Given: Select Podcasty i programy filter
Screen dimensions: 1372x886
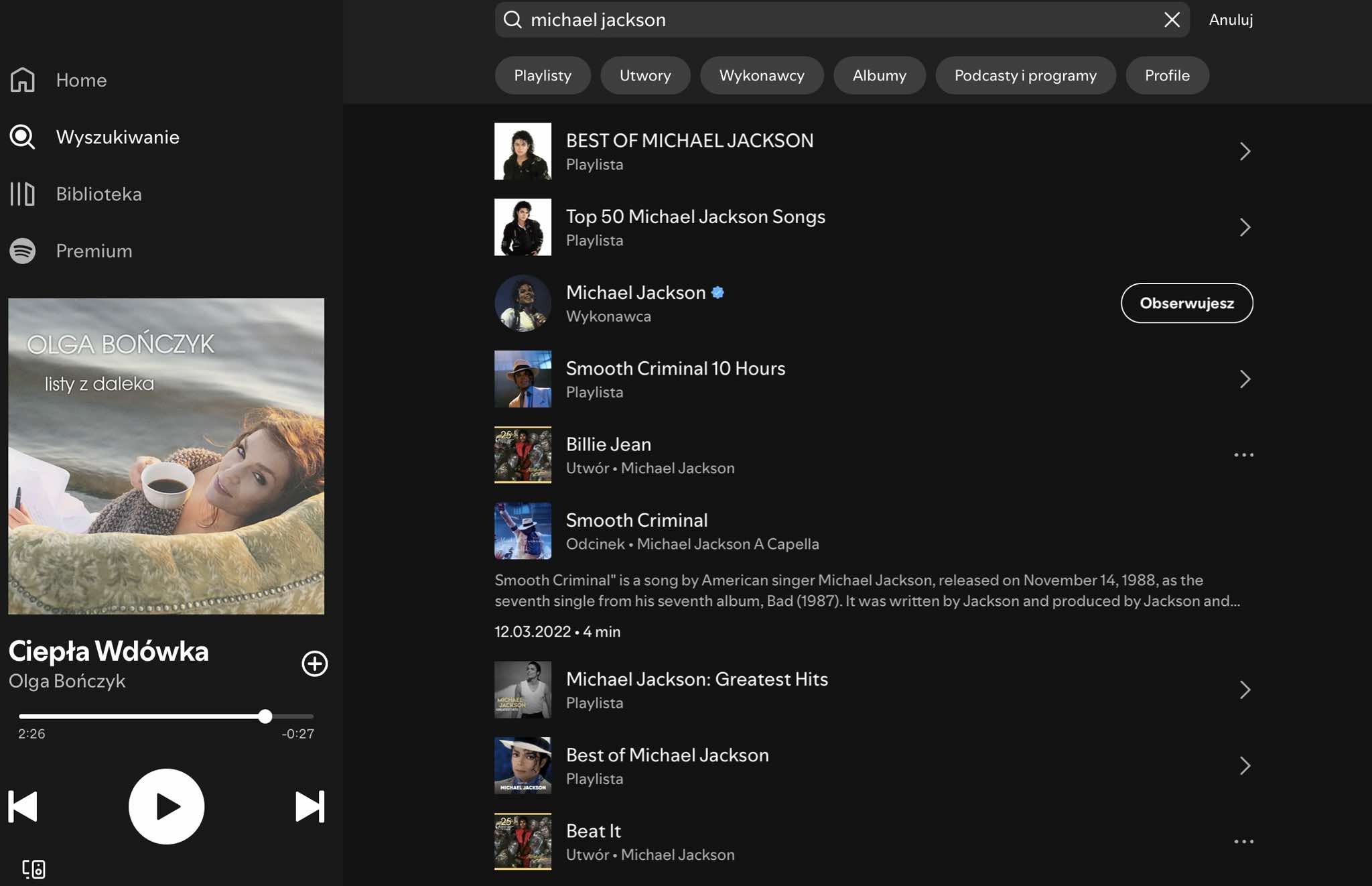Looking at the screenshot, I should coord(1025,75).
